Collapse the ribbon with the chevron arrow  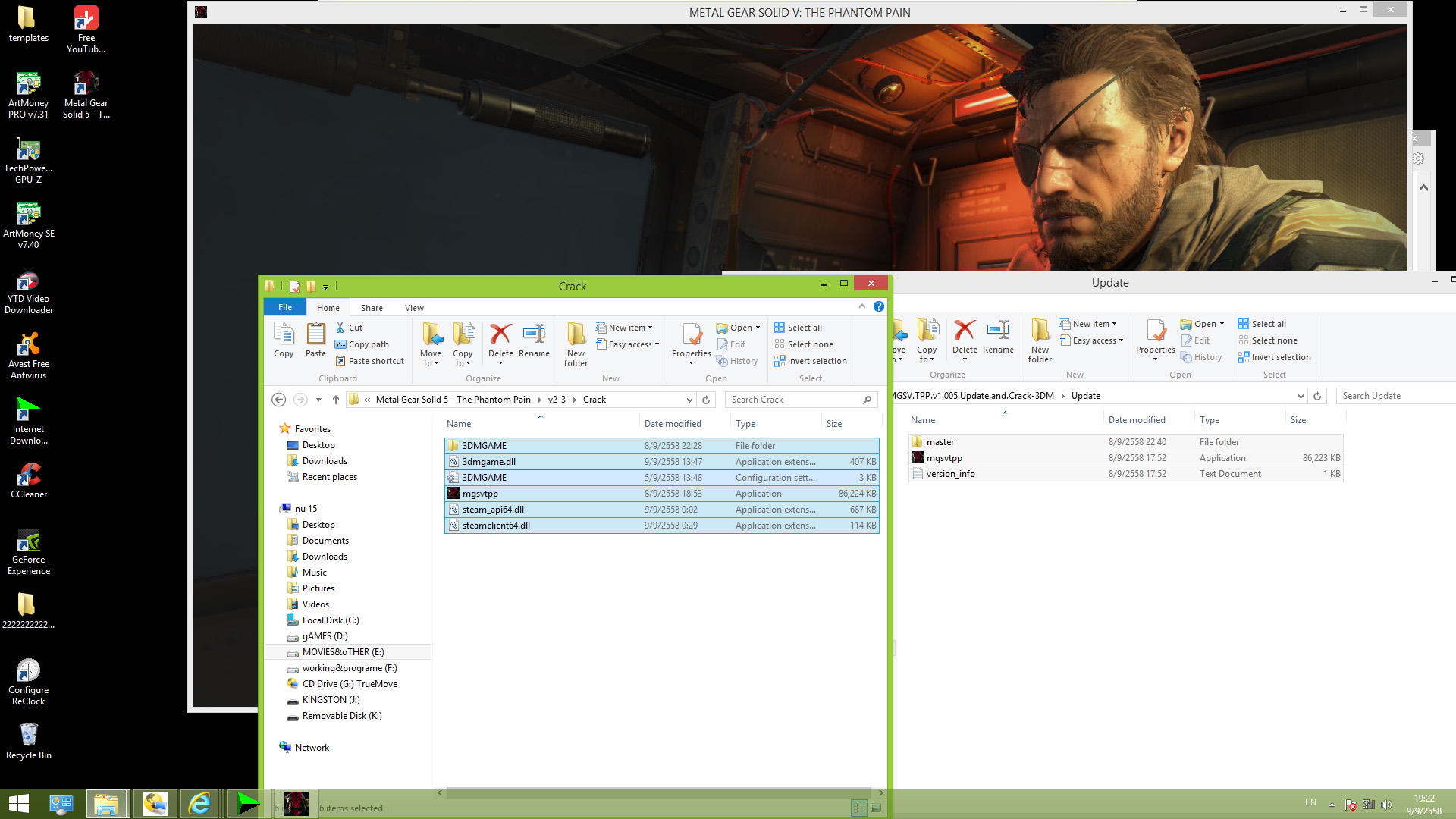coord(862,306)
